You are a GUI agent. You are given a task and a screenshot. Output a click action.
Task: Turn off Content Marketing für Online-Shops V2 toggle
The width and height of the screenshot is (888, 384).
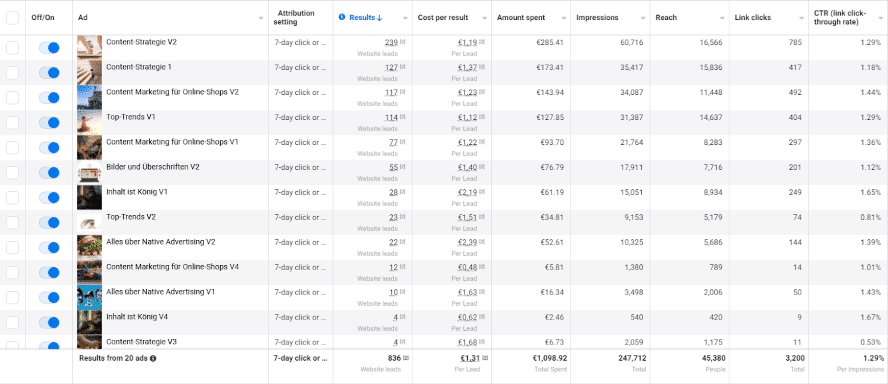point(49,98)
